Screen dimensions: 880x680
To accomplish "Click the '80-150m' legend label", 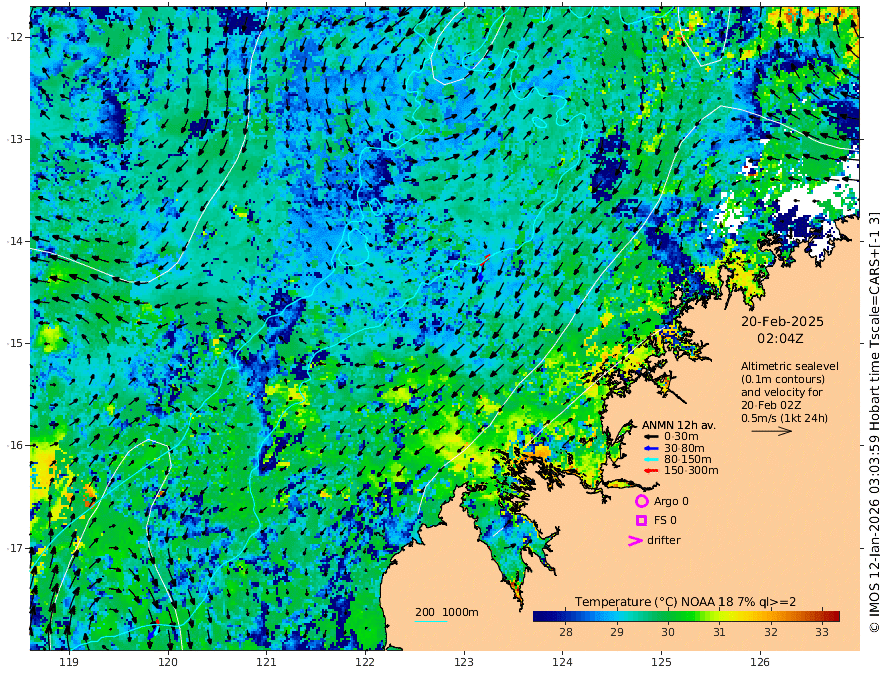I will pos(688,460).
